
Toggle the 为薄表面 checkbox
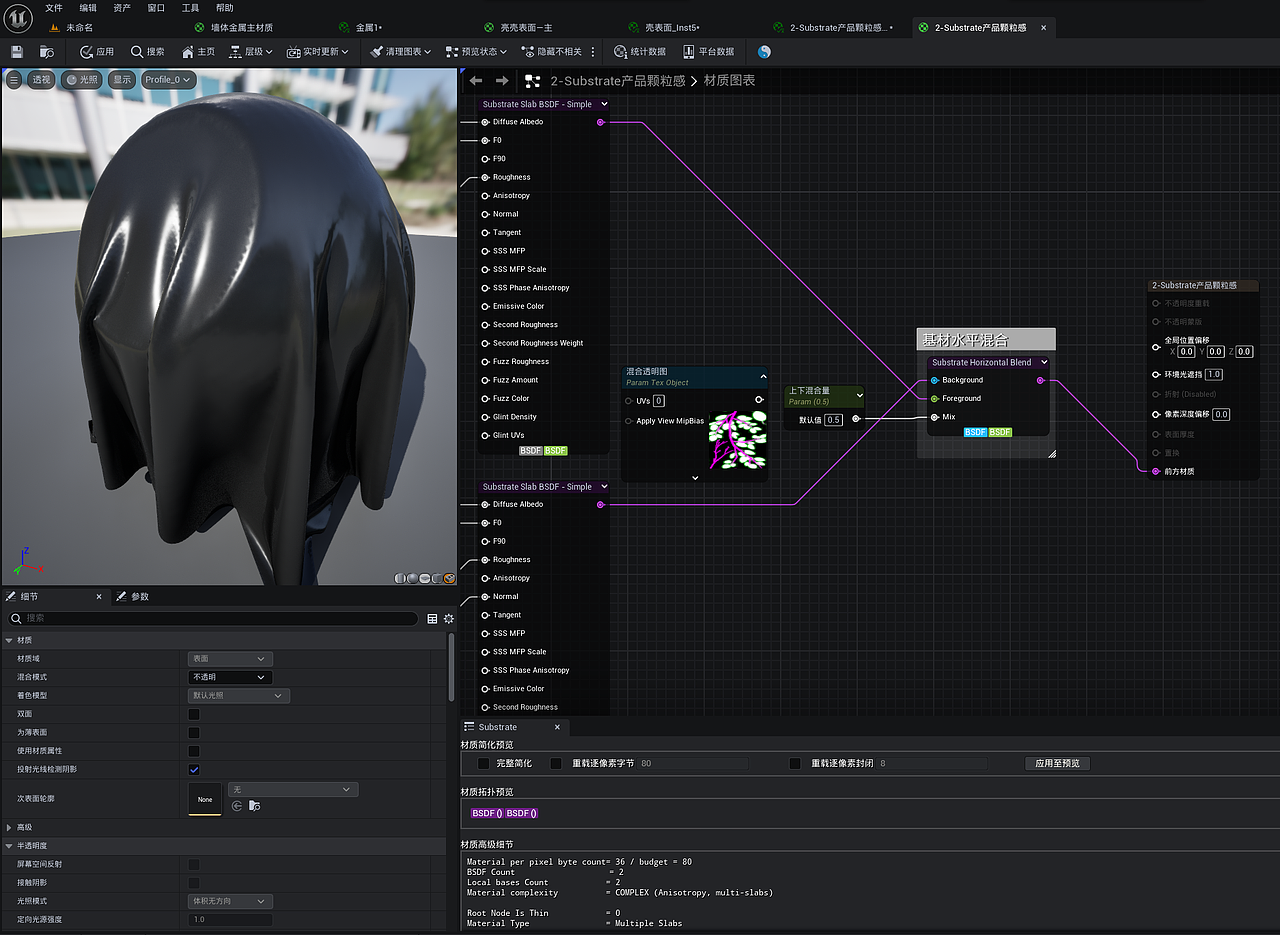(194, 733)
